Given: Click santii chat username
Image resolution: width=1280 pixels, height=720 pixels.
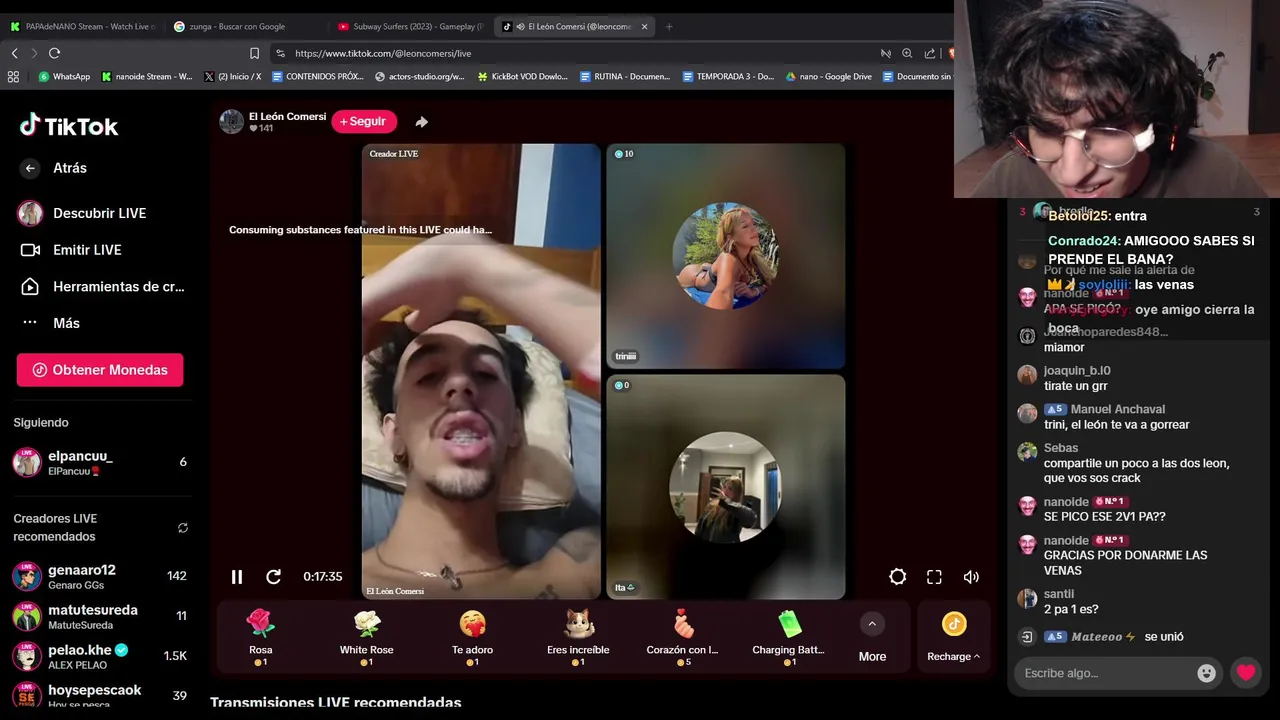Looking at the screenshot, I should pos(1059,594).
